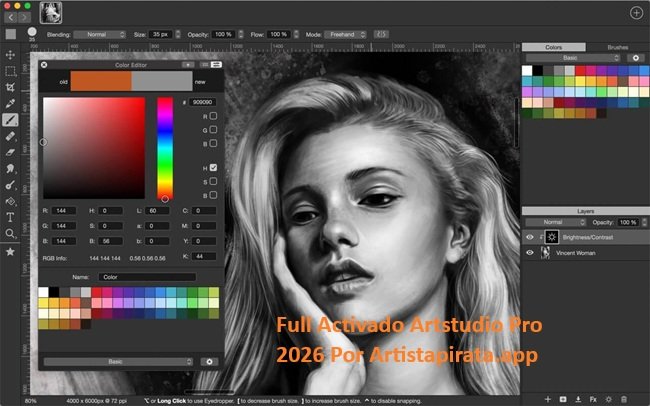
Task: Adjust brush Flow stepper
Action: 296,34
